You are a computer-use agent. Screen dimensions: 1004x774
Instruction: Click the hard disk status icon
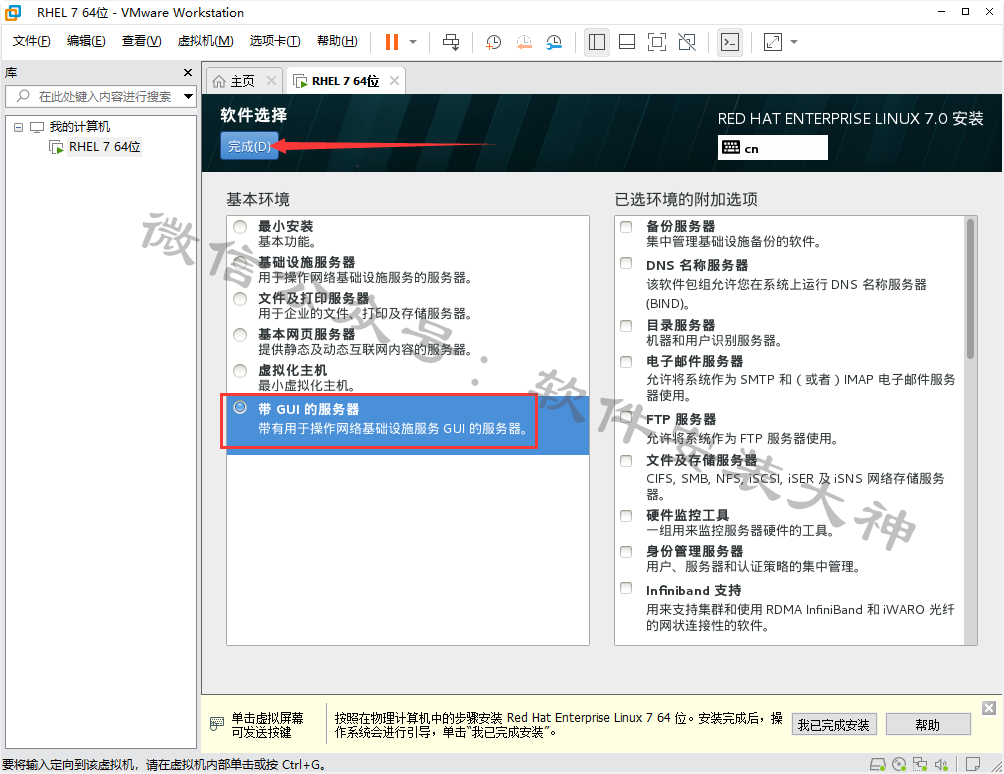877,764
